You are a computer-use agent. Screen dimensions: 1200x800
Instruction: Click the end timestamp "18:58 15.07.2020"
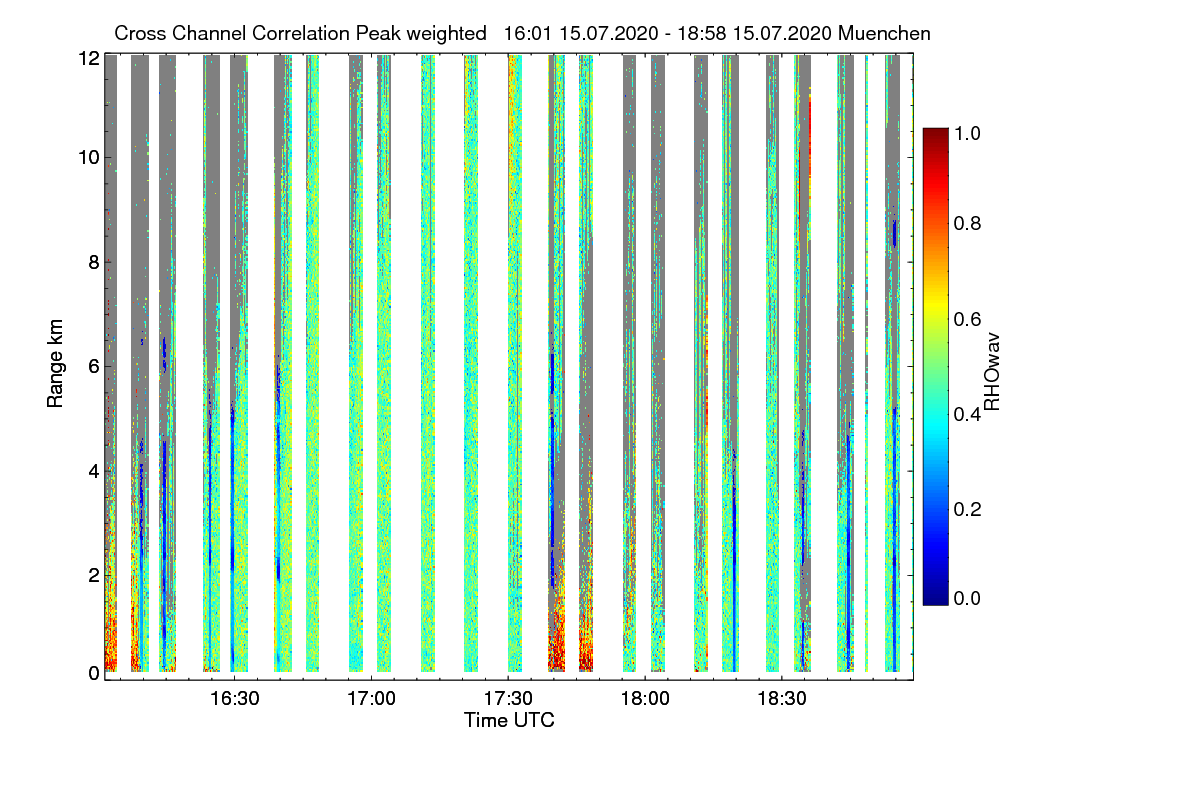pyautogui.click(x=756, y=33)
